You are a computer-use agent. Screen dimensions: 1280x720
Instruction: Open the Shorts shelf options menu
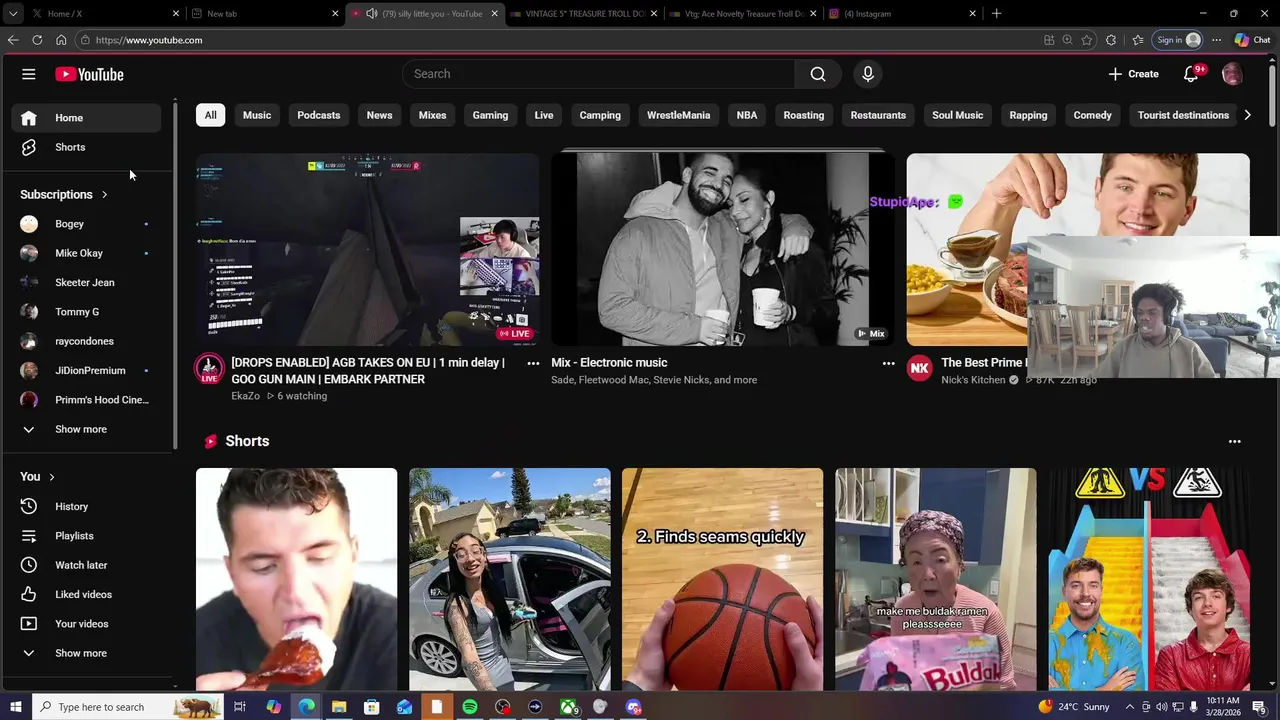1234,441
